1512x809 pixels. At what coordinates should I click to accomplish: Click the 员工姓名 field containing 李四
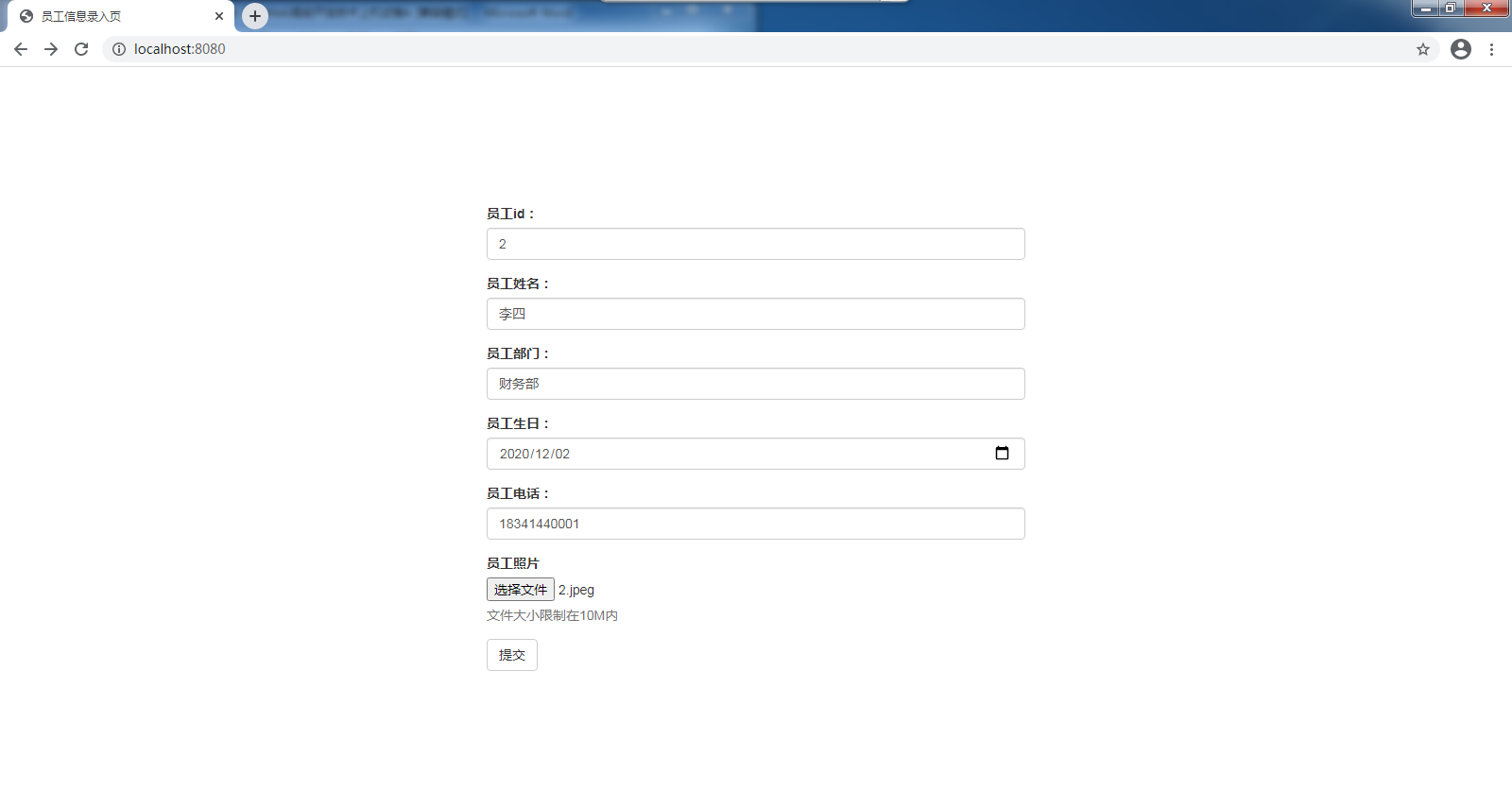point(755,314)
